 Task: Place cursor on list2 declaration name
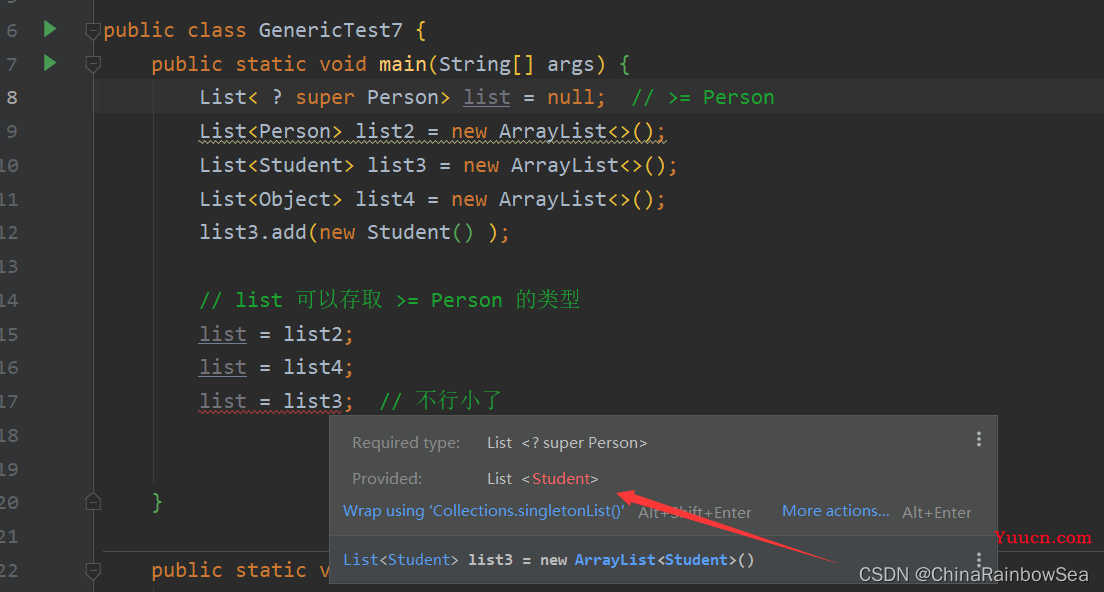(384, 131)
